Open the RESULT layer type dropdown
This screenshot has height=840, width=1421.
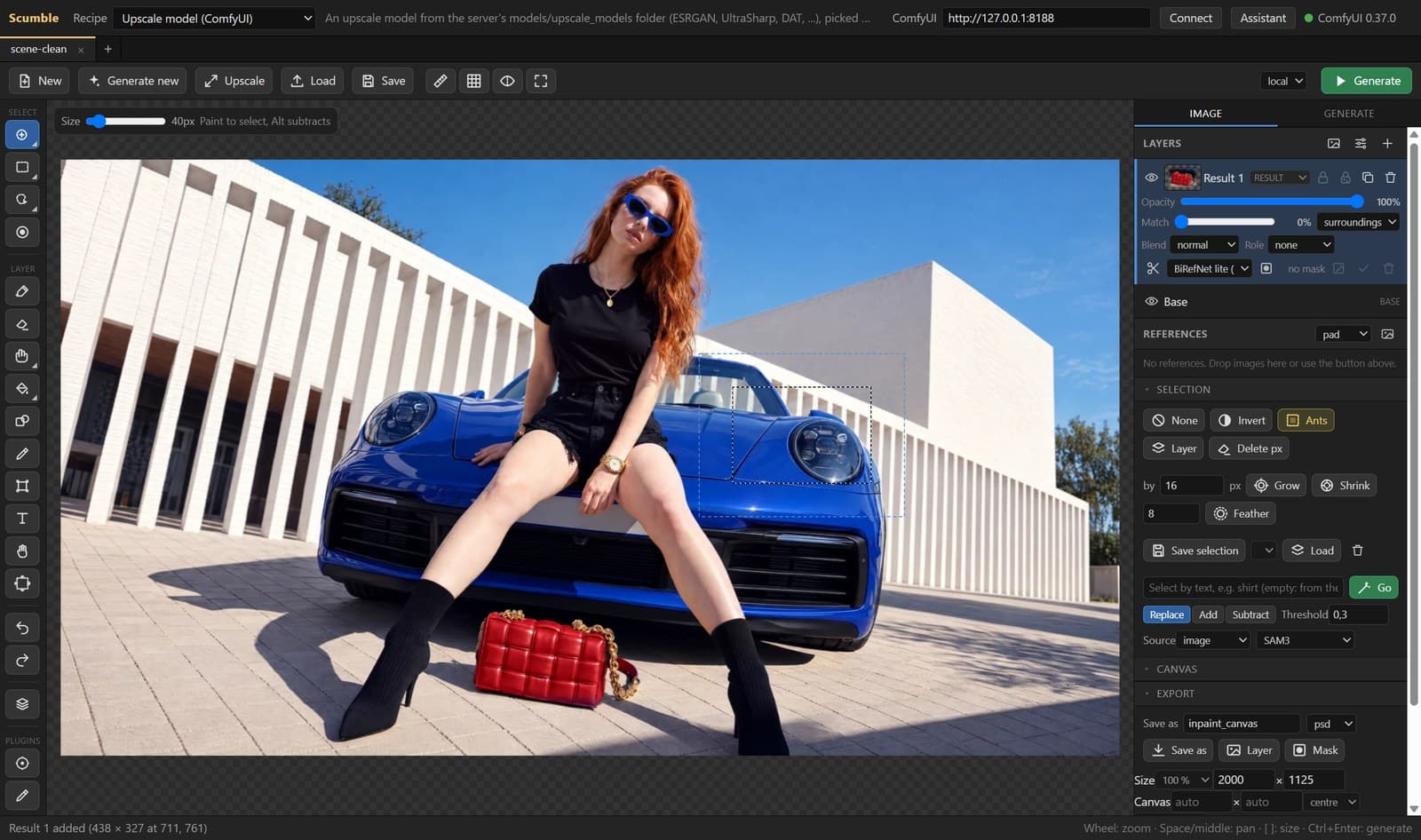pos(1280,178)
